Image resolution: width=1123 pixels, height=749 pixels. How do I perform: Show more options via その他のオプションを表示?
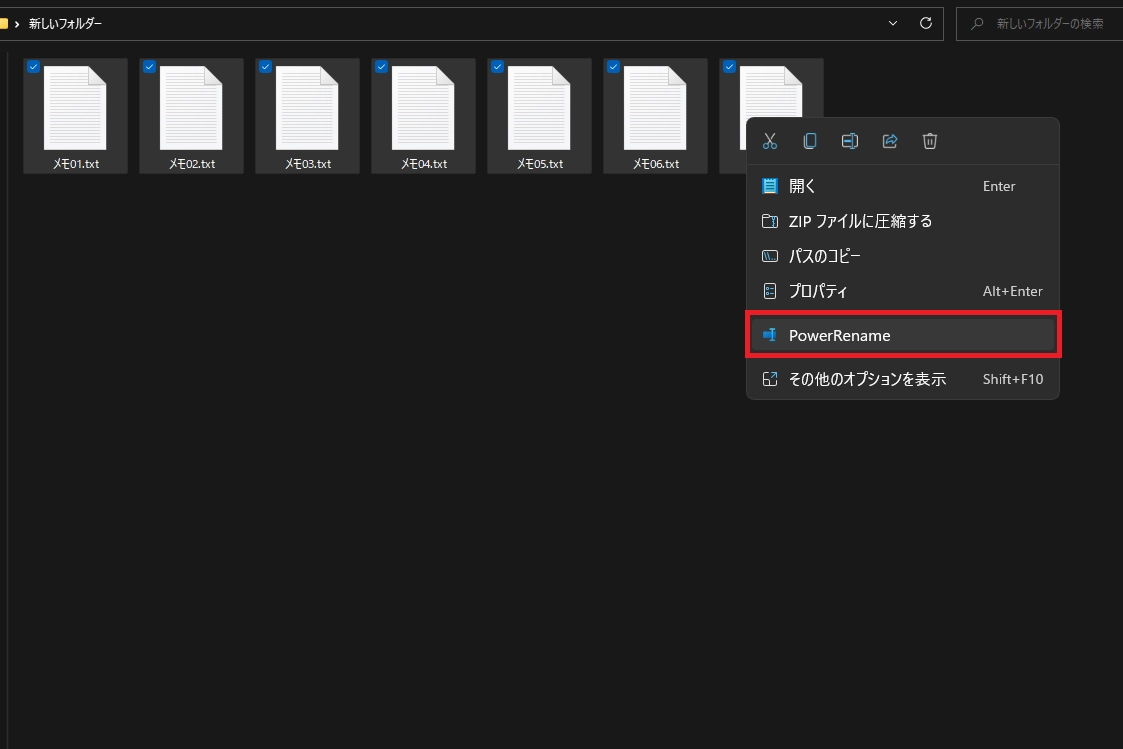[866, 379]
